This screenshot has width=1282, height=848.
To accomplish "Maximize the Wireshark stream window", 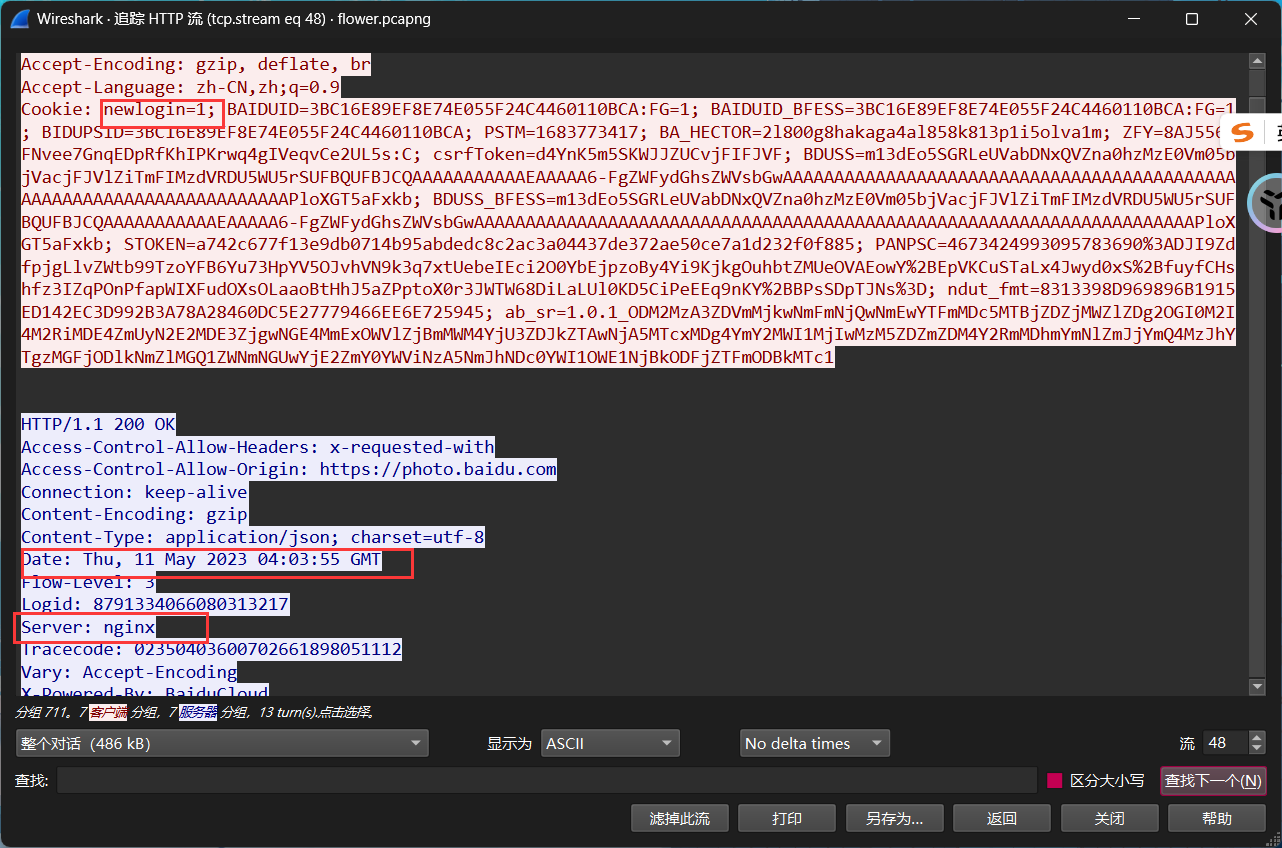I will 1192,19.
